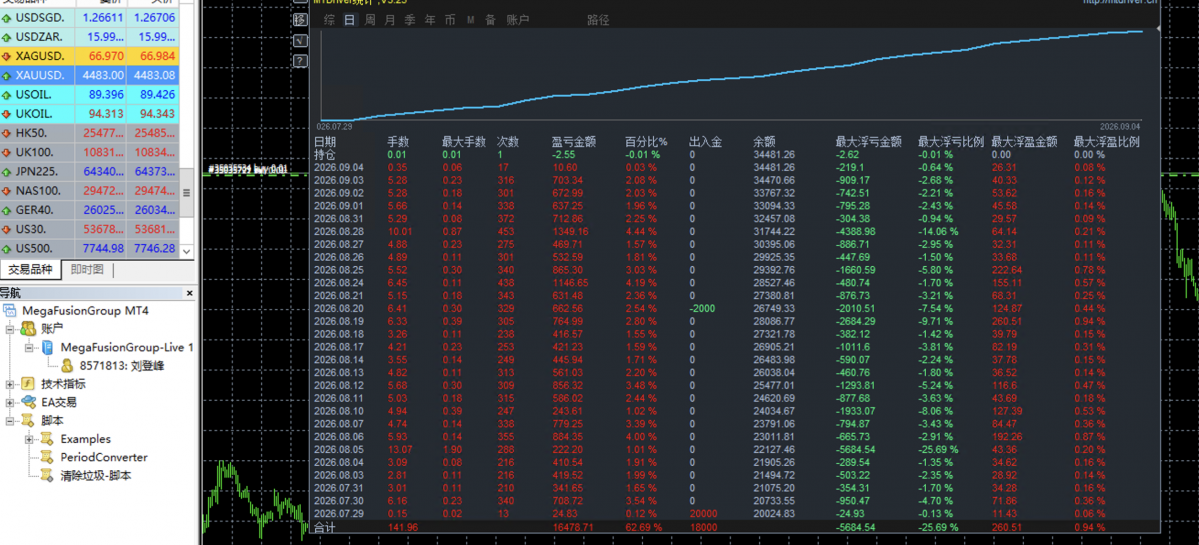1199x545 pixels.
Task: Click the 16478.71 total profit value
Action: coord(573,528)
